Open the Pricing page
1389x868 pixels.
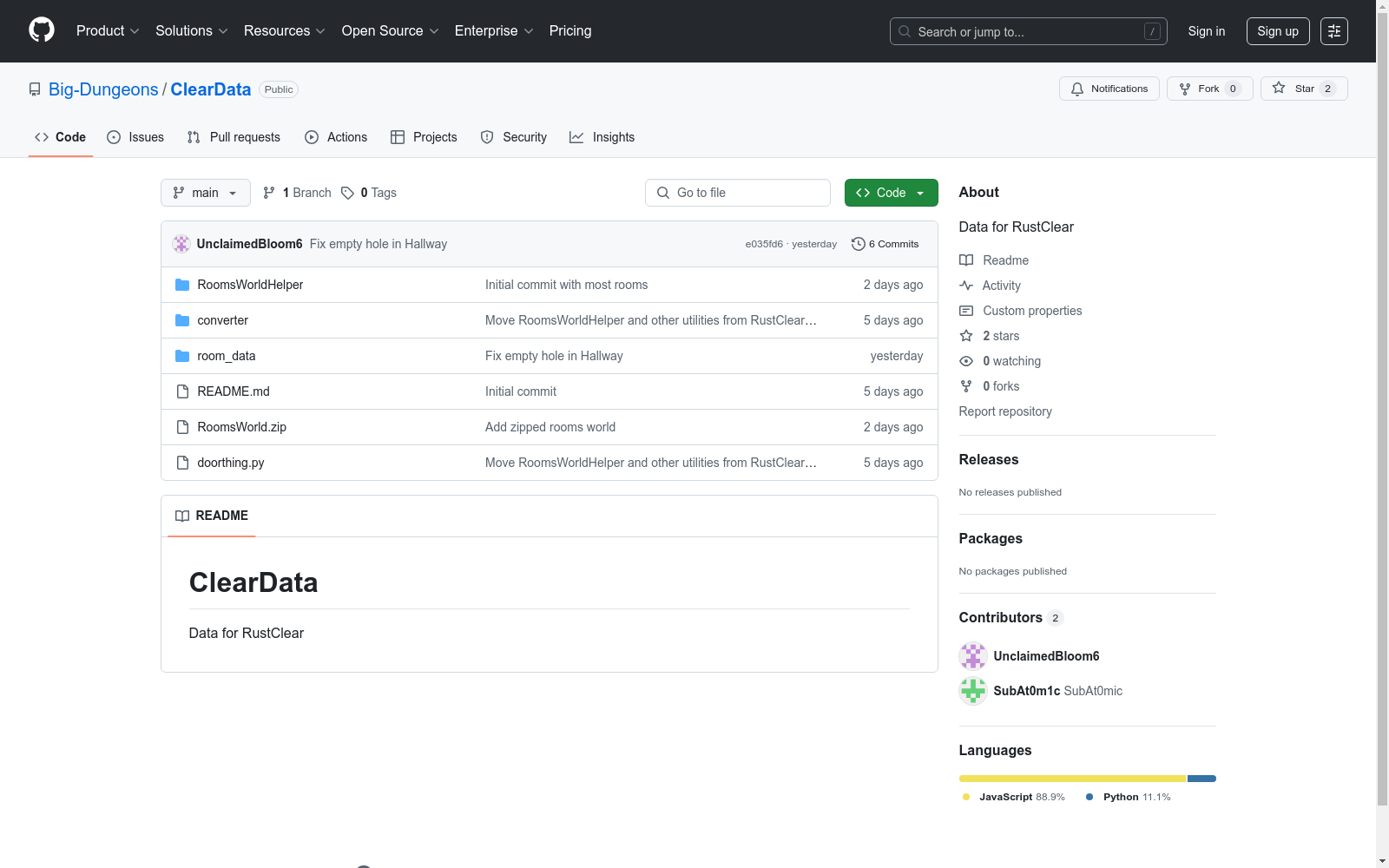(570, 31)
